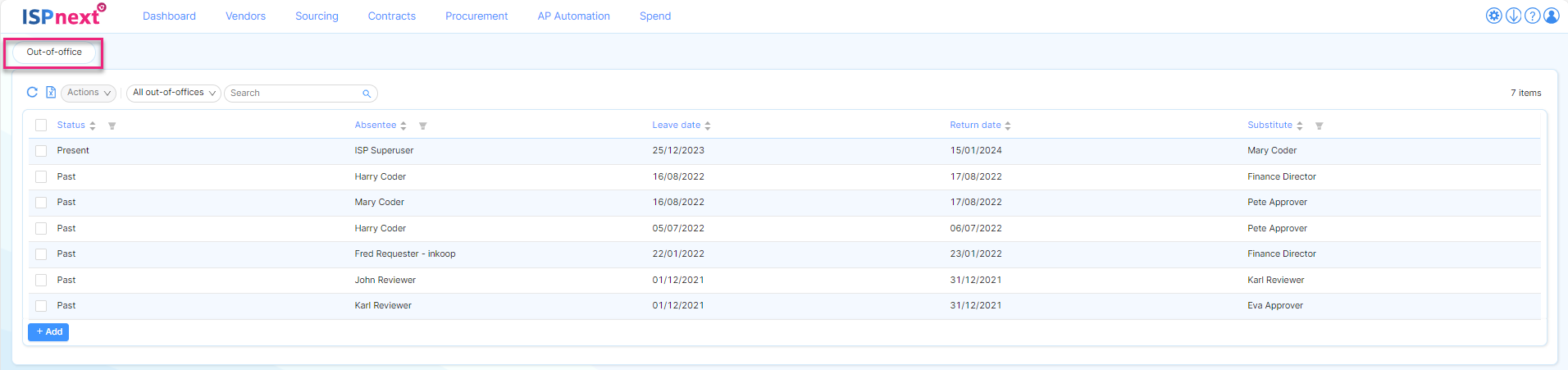Click the Add button

pyautogui.click(x=48, y=332)
